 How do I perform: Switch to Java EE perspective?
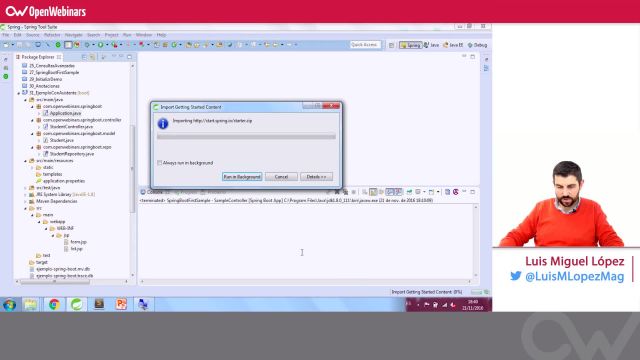point(453,45)
